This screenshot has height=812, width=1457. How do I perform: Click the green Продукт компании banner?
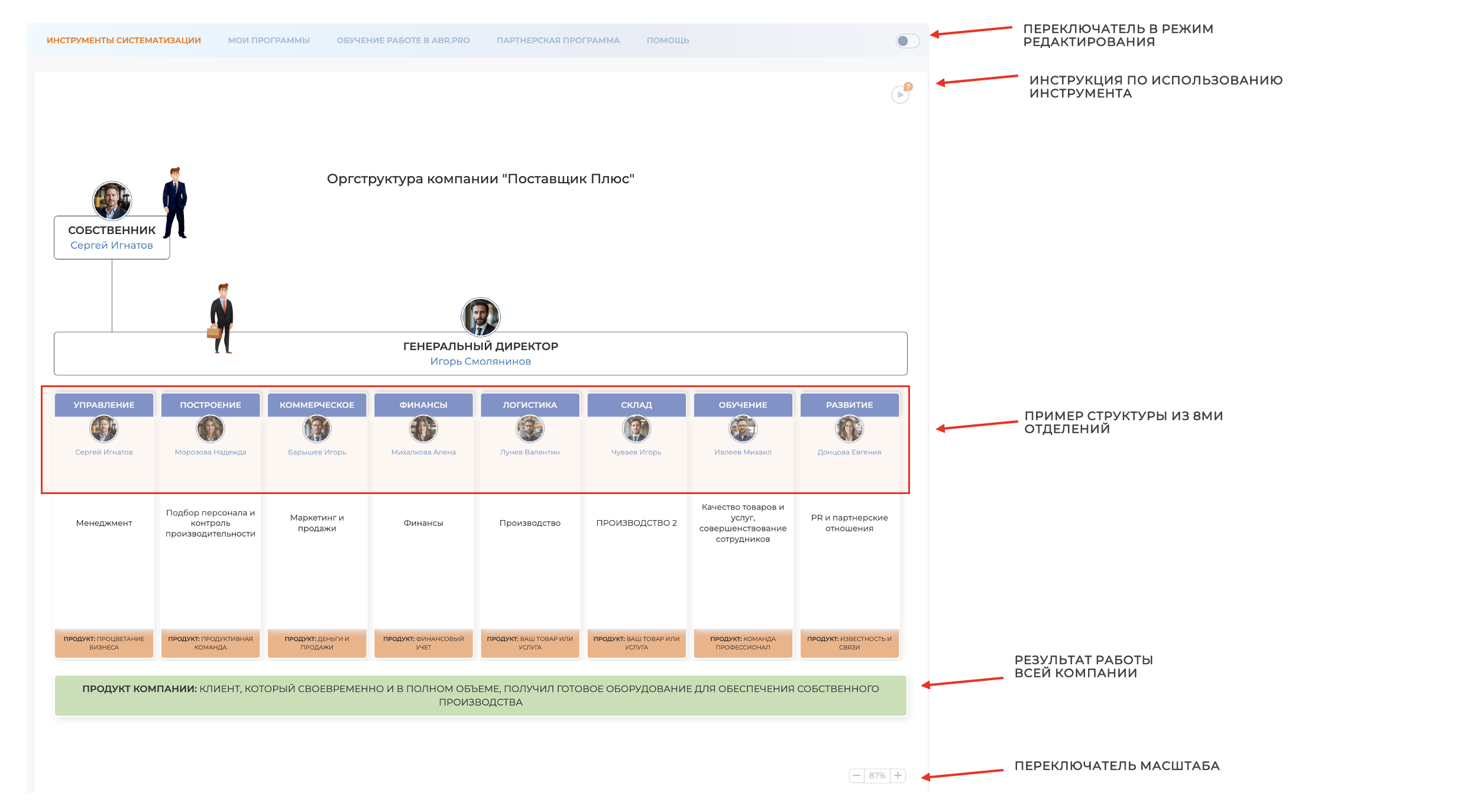[480, 696]
